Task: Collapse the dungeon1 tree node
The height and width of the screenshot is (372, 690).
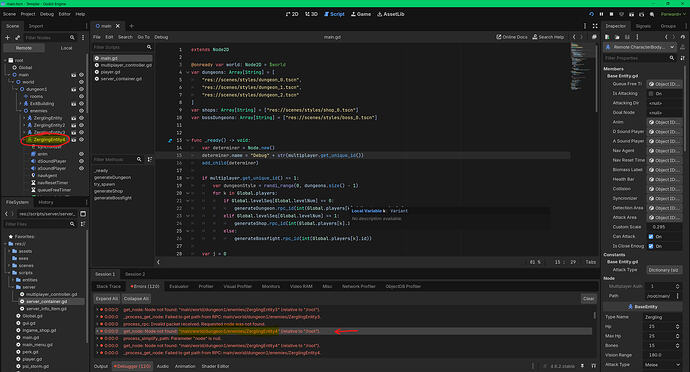Action: point(17,89)
